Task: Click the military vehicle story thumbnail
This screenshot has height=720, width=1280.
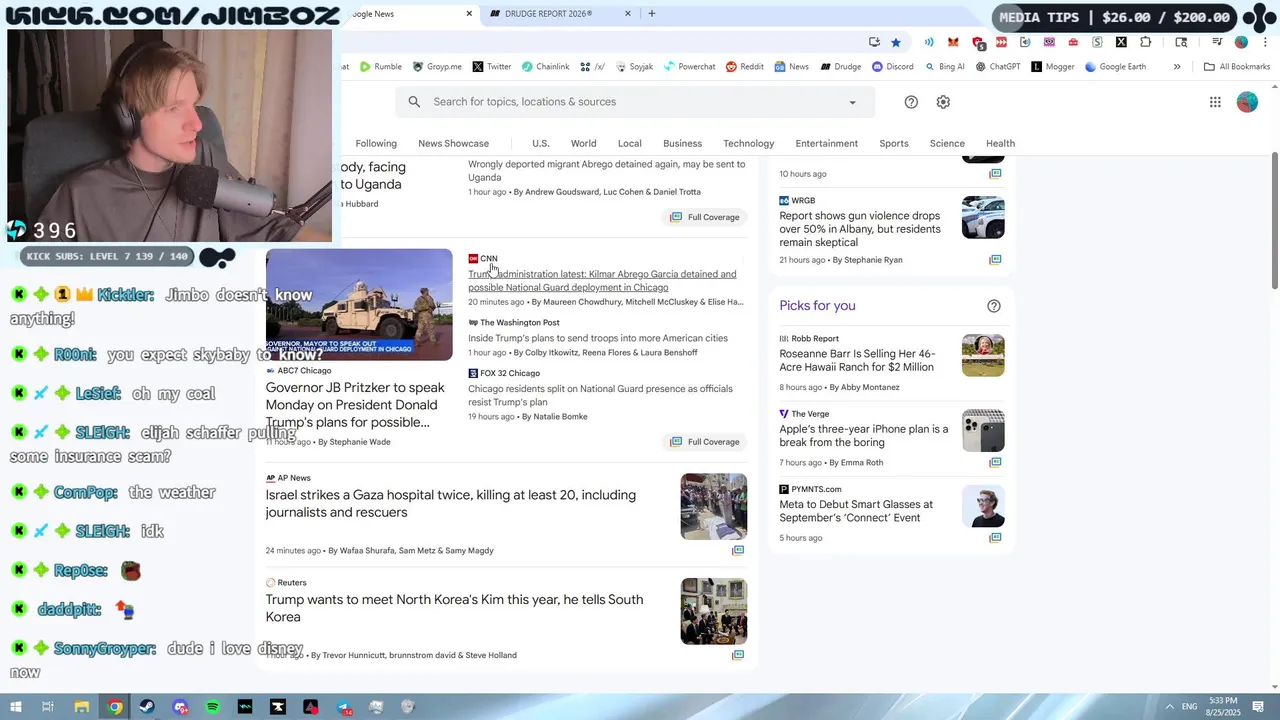Action: (x=359, y=304)
